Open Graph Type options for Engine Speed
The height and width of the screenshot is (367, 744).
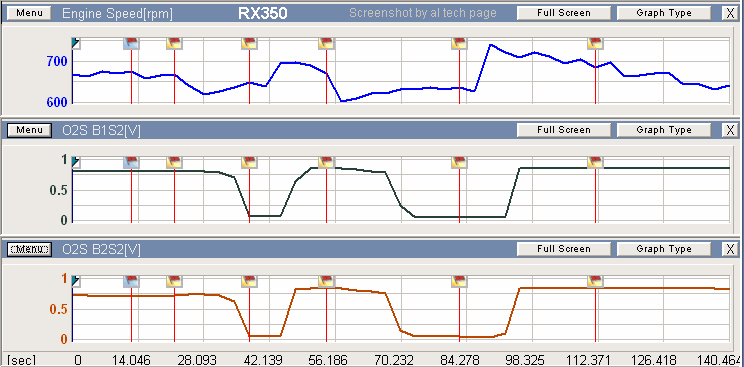(x=664, y=13)
